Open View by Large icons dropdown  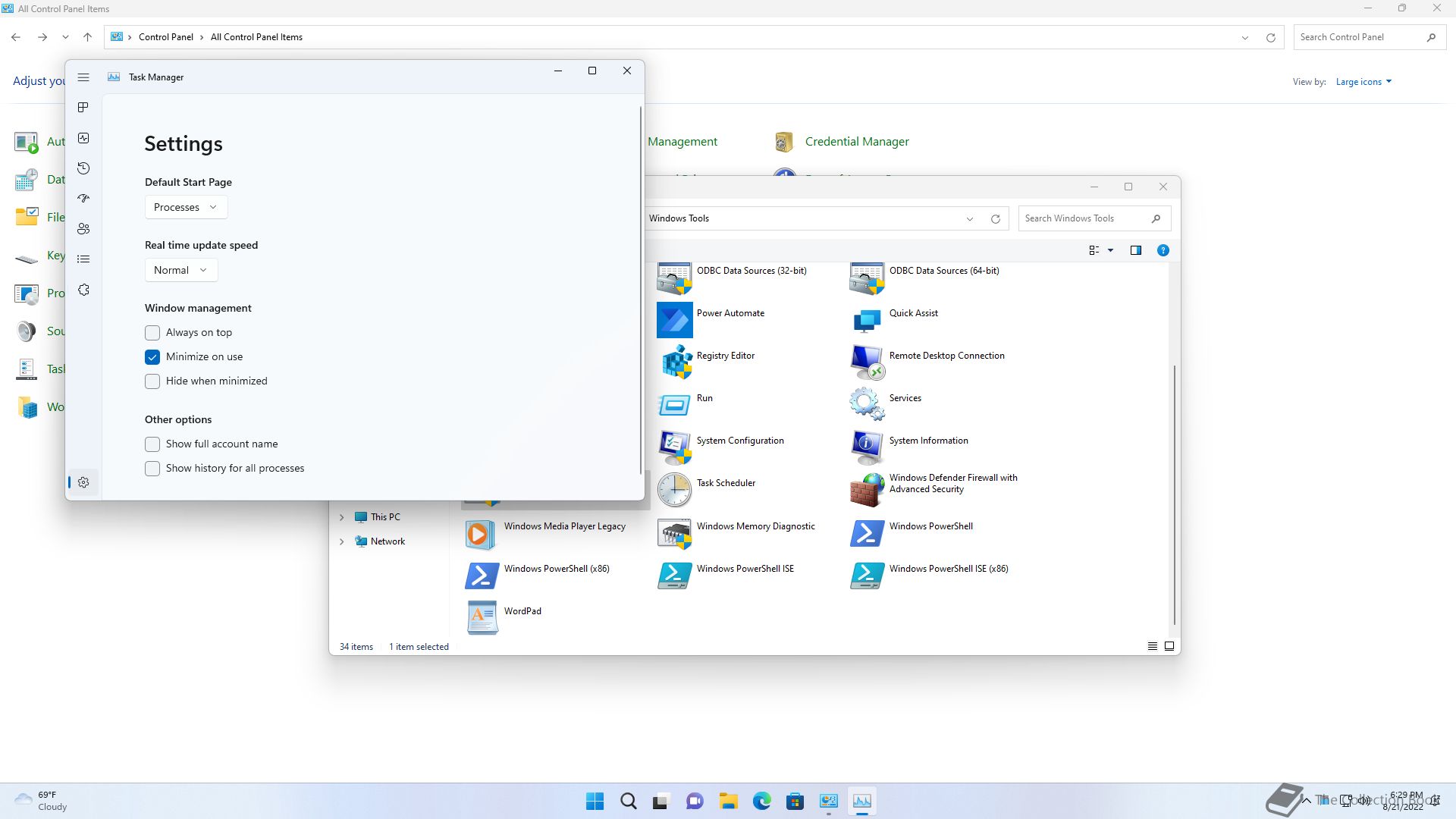coord(1363,82)
